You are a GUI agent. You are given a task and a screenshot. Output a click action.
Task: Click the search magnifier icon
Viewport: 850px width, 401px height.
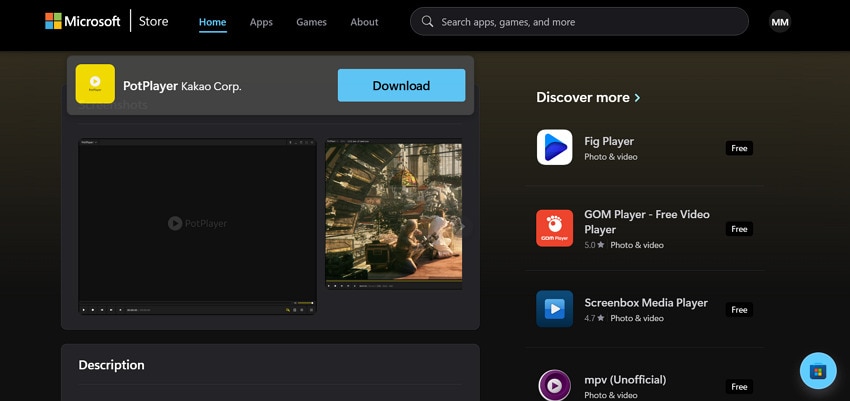click(x=427, y=22)
